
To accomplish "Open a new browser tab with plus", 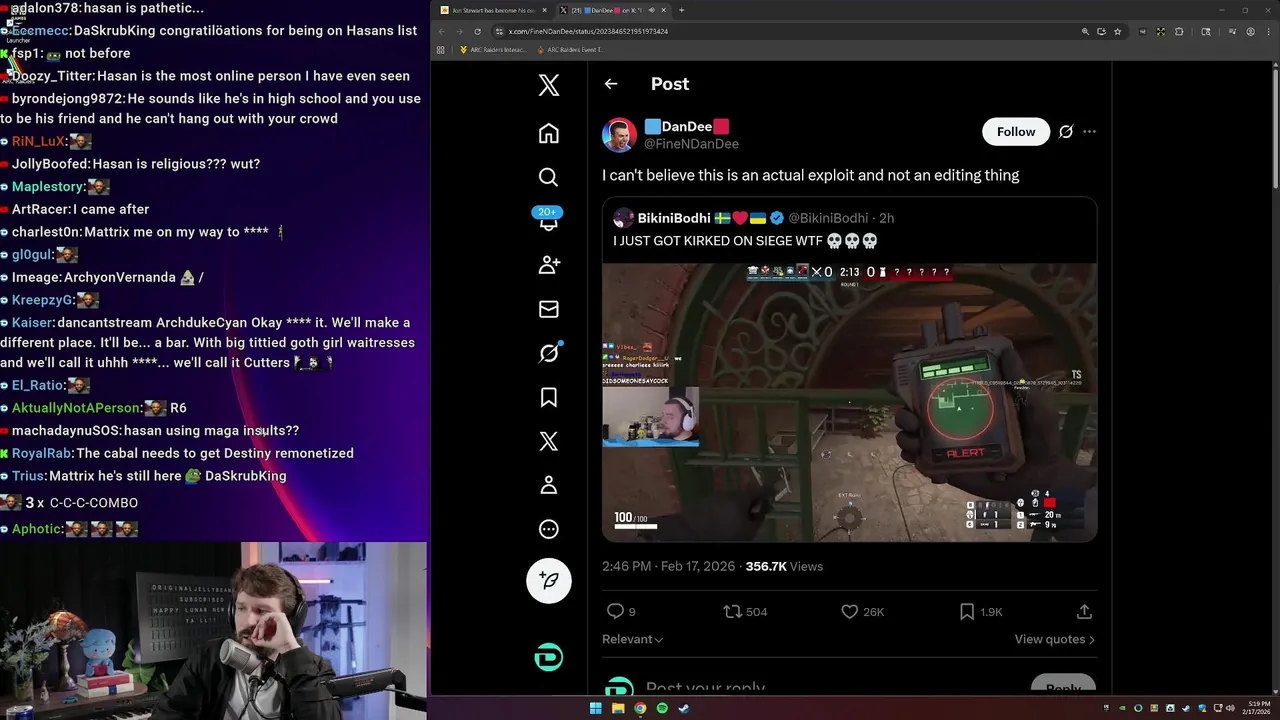I will (x=681, y=10).
